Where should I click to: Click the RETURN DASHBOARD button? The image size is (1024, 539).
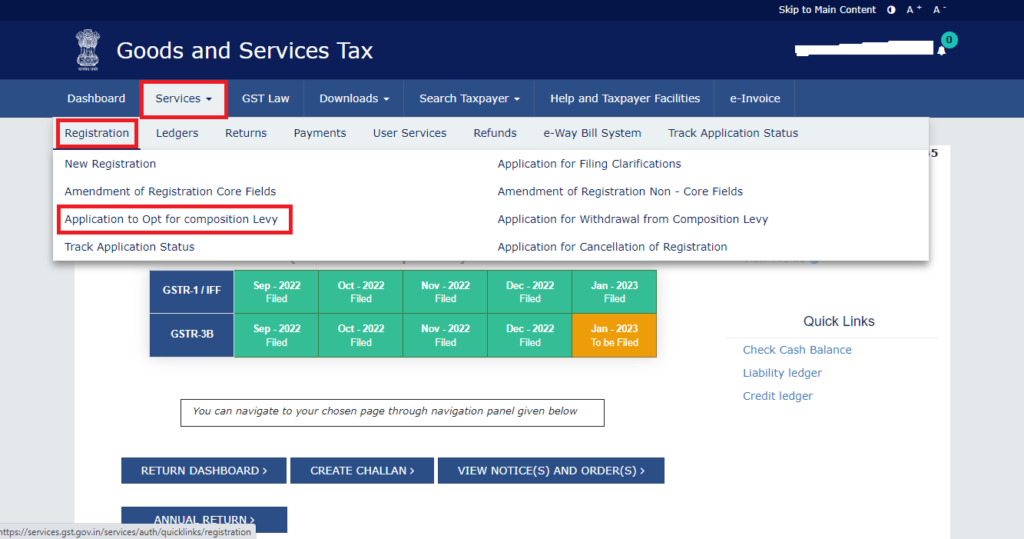click(x=204, y=470)
